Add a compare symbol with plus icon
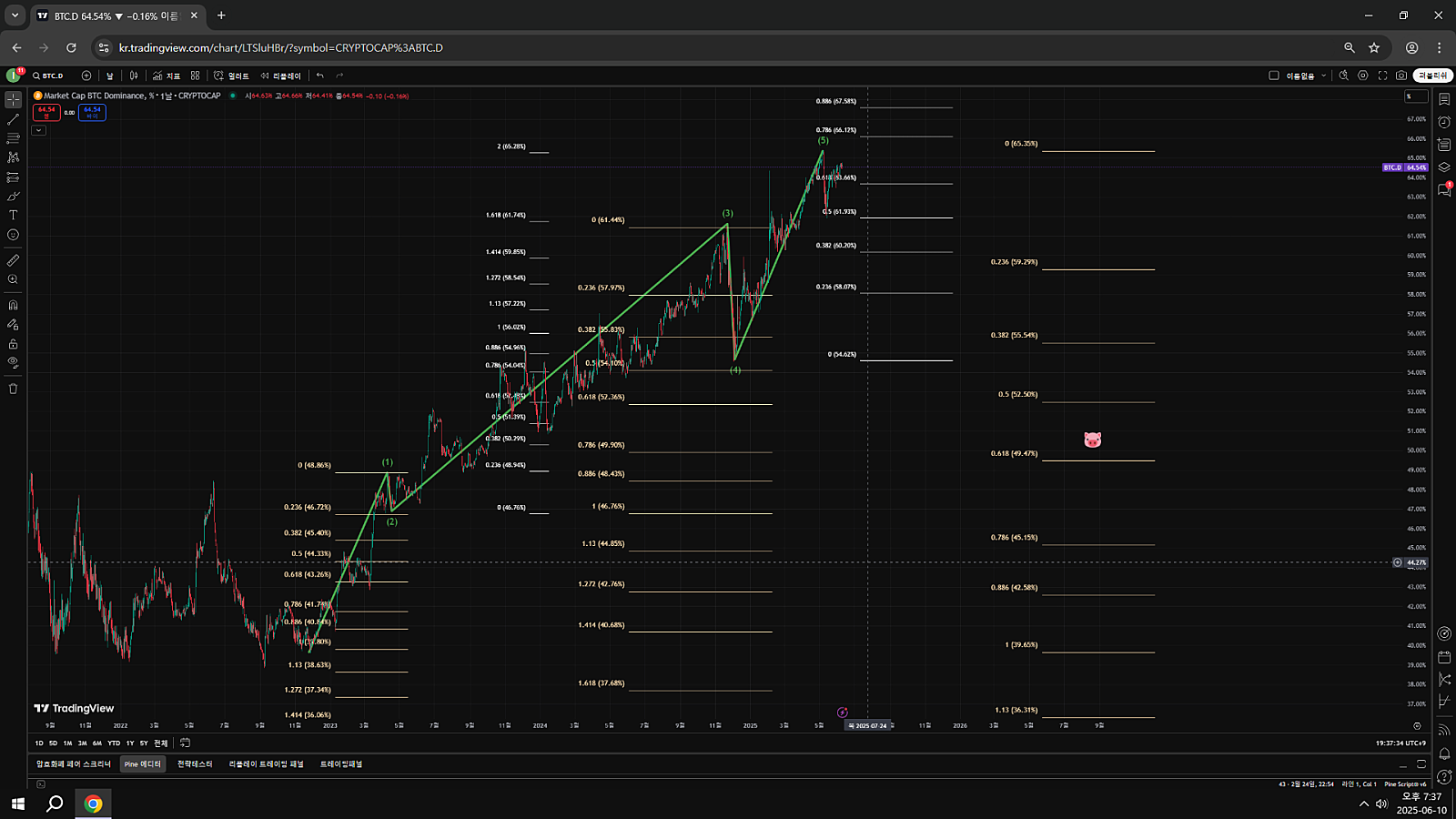The width and height of the screenshot is (1456, 819). [x=86, y=76]
